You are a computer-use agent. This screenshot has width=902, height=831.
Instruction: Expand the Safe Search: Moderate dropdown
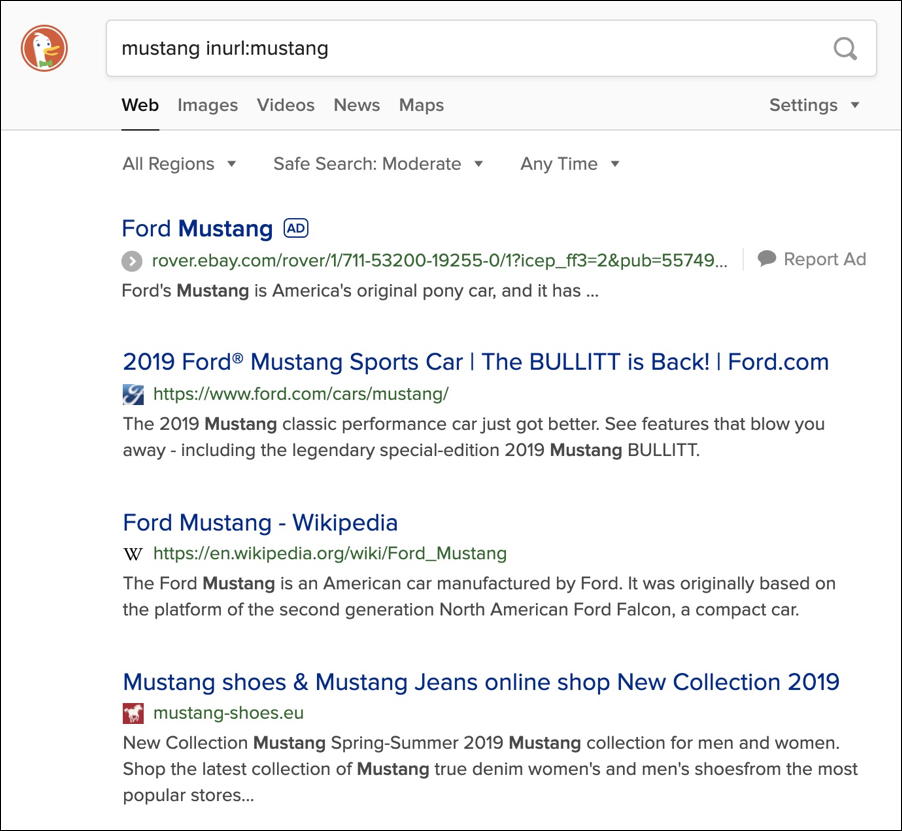pyautogui.click(x=378, y=164)
